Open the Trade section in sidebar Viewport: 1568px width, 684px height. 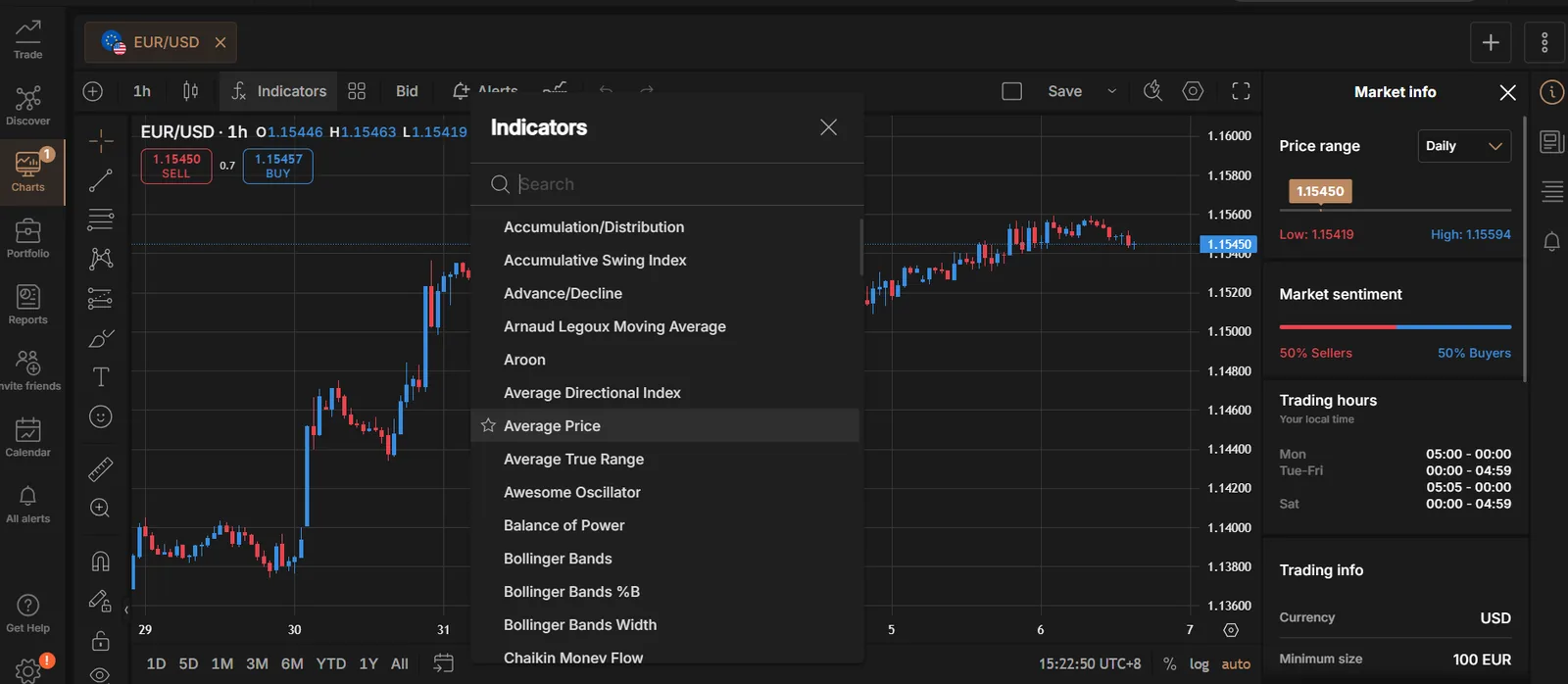pos(27,39)
